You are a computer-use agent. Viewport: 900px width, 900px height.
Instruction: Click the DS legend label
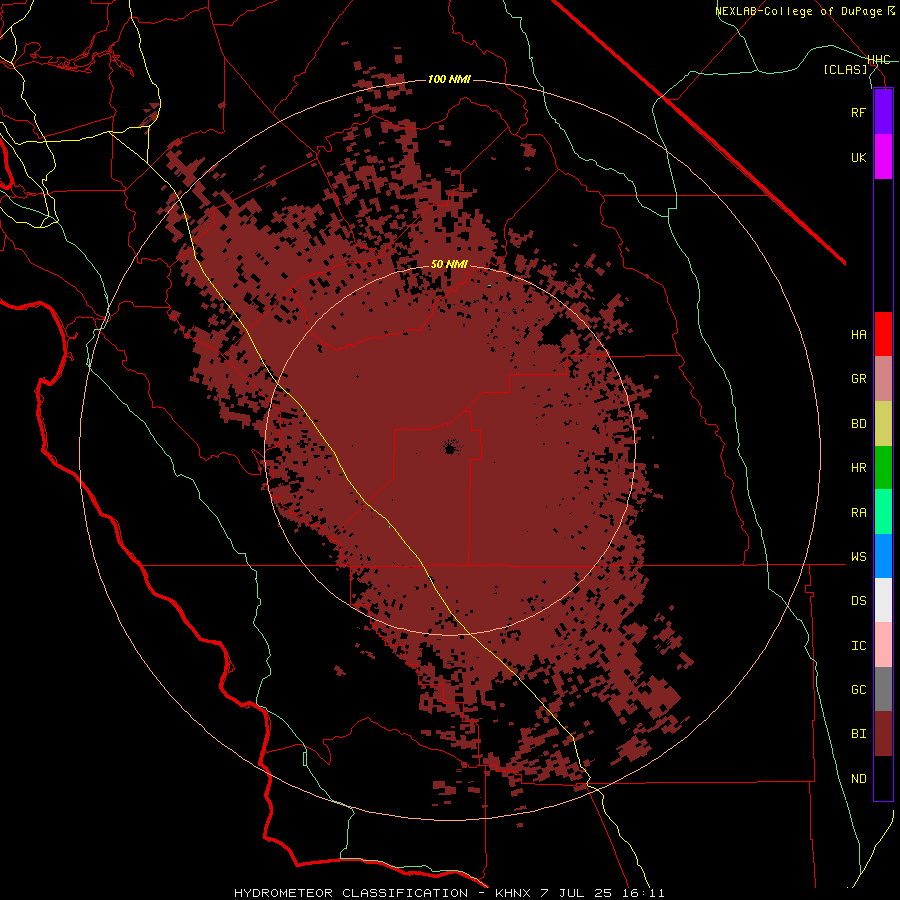[x=859, y=601]
